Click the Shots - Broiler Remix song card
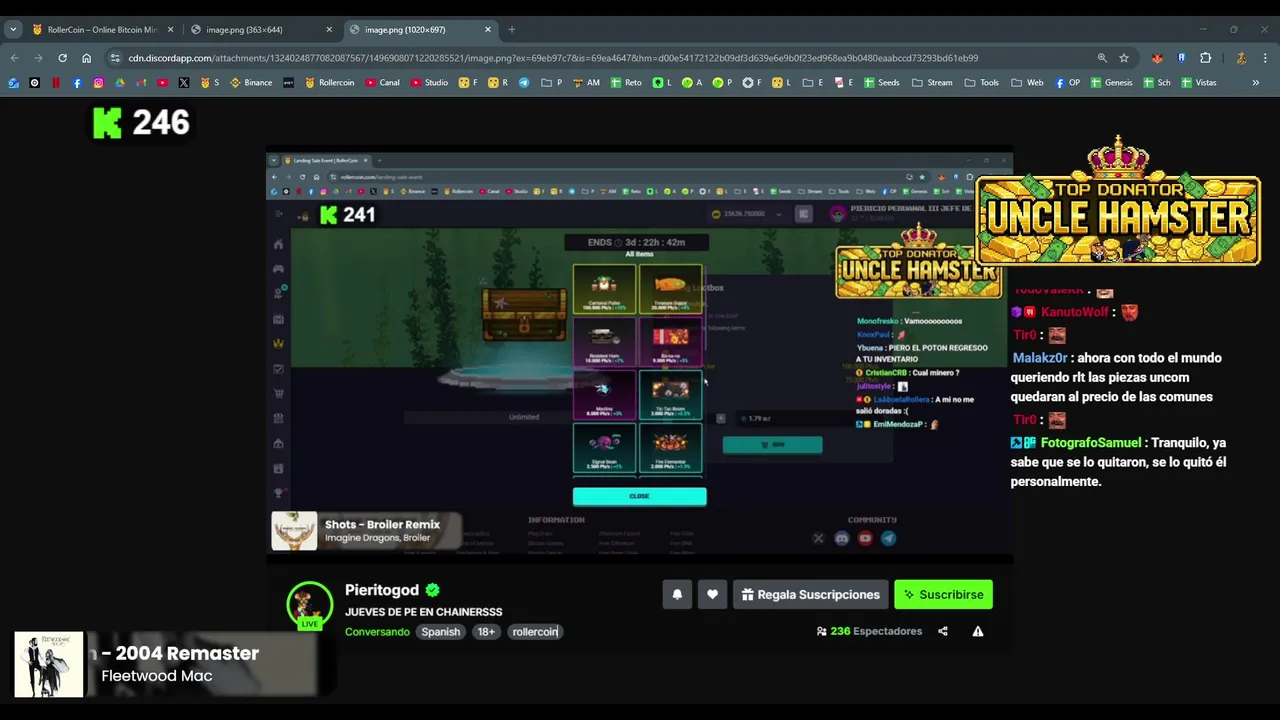 (x=366, y=531)
